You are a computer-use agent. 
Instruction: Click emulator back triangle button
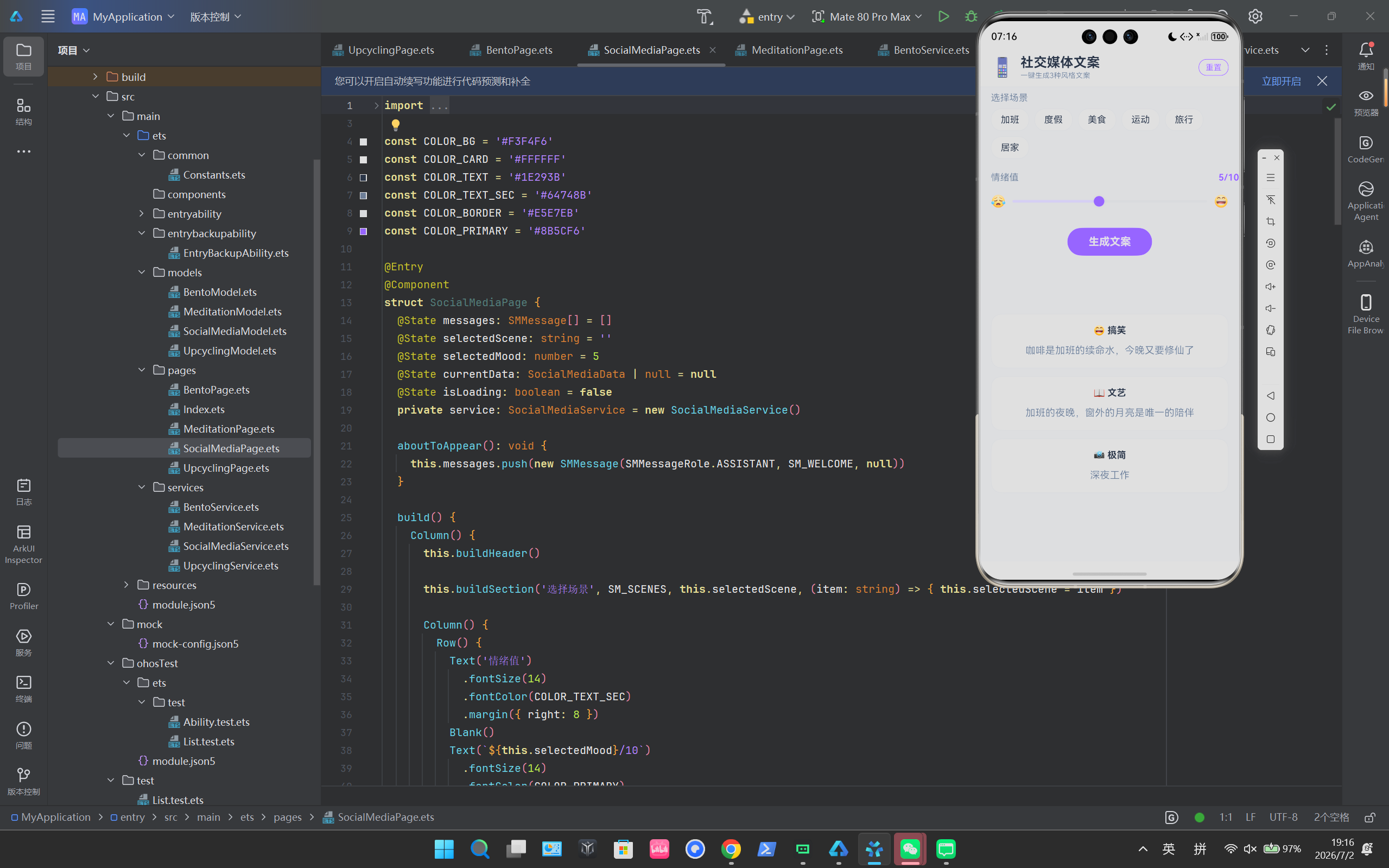pyautogui.click(x=1270, y=396)
